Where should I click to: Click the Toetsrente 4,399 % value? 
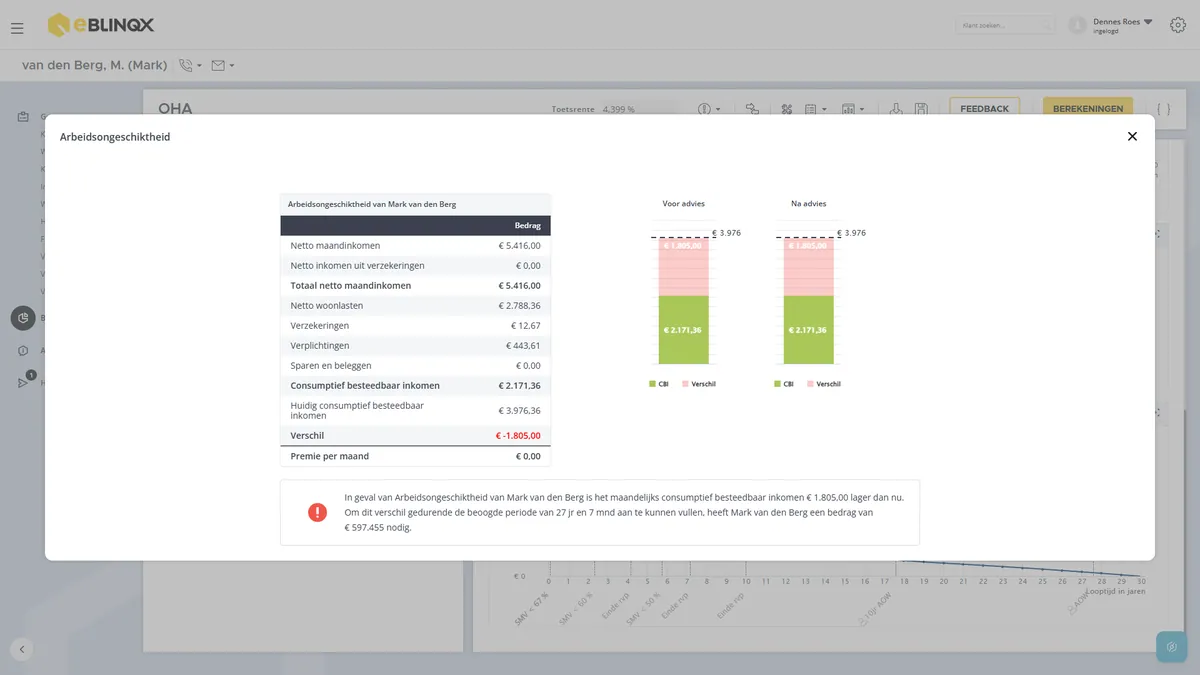[x=618, y=109]
